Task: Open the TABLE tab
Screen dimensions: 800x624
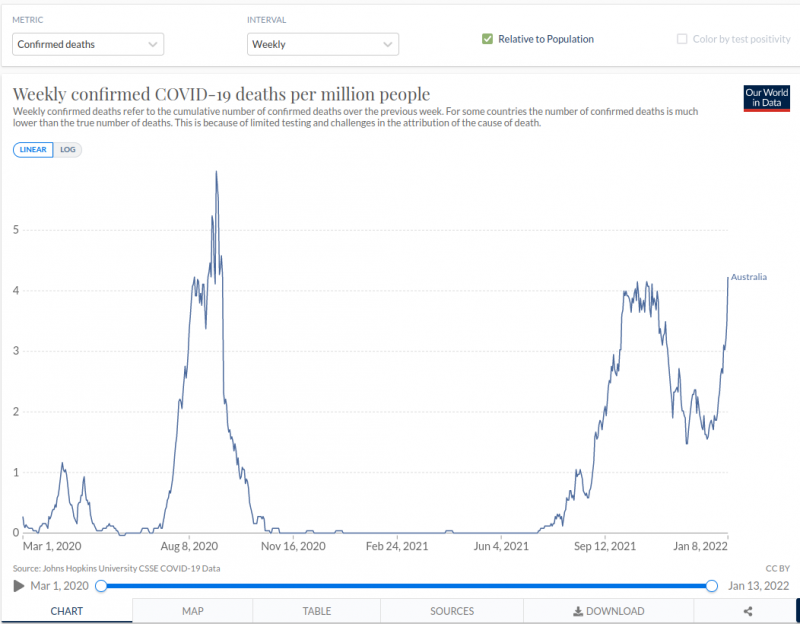Action: (x=316, y=611)
